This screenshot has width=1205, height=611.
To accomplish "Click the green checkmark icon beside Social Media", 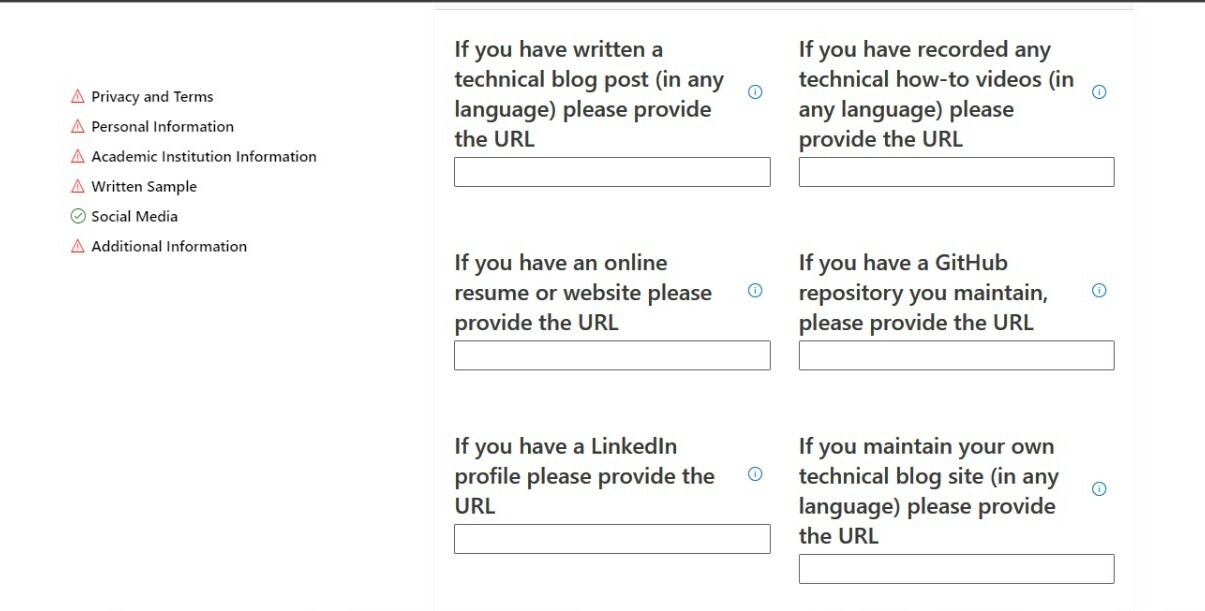I will pos(78,216).
